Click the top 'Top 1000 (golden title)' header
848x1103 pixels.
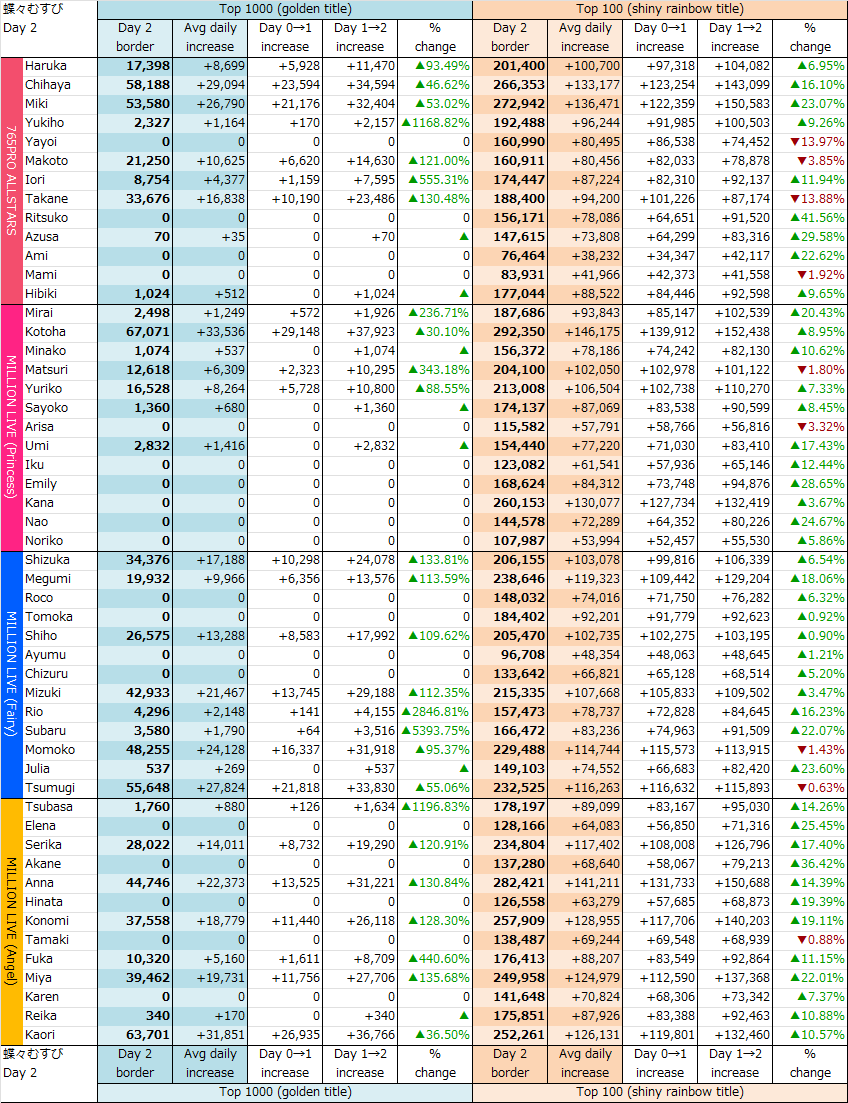pyautogui.click(x=285, y=9)
